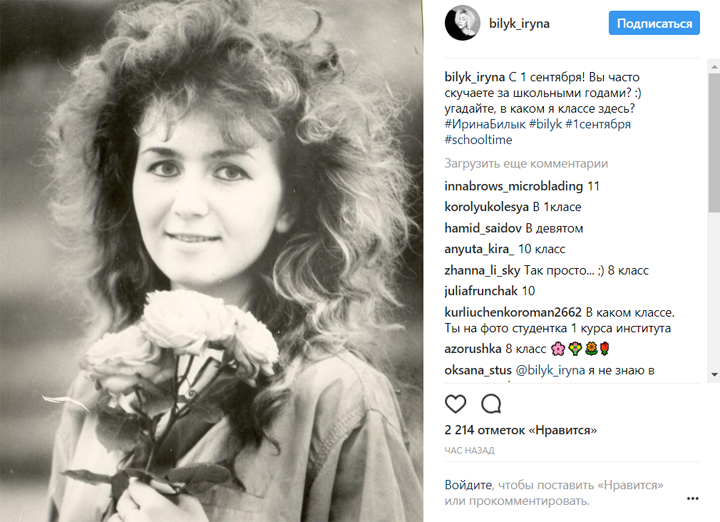Click the bilyk_iryna profile avatar
Image resolution: width=720 pixels, height=522 pixels.
click(462, 23)
